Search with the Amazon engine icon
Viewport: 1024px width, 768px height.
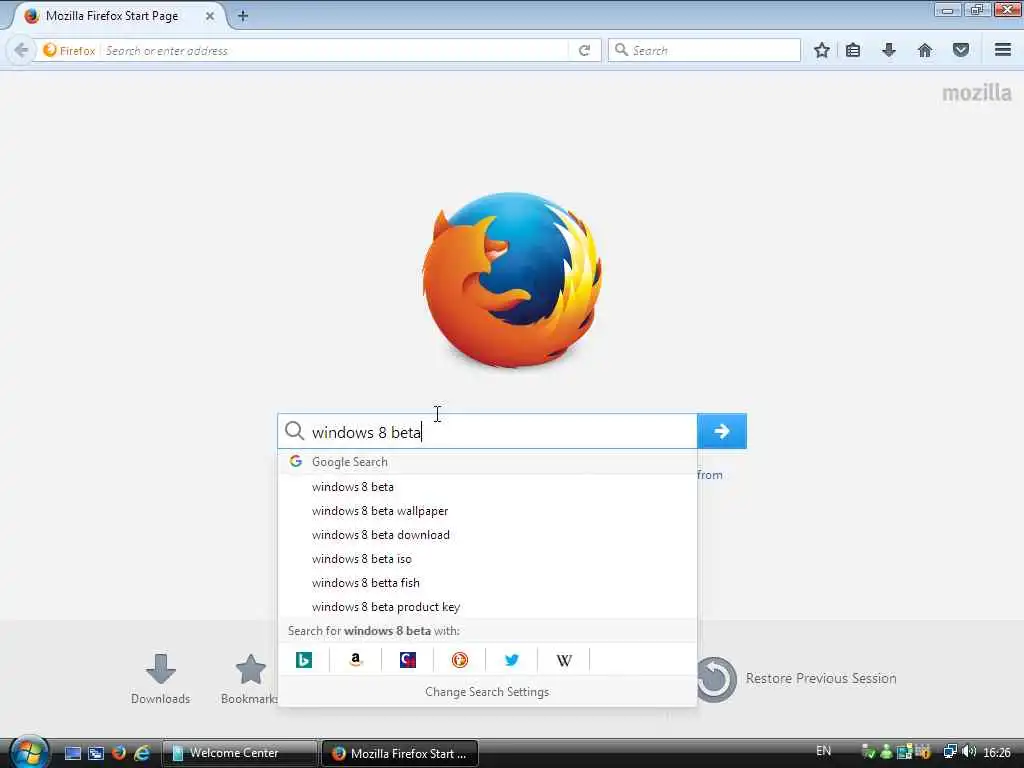pyautogui.click(x=355, y=660)
